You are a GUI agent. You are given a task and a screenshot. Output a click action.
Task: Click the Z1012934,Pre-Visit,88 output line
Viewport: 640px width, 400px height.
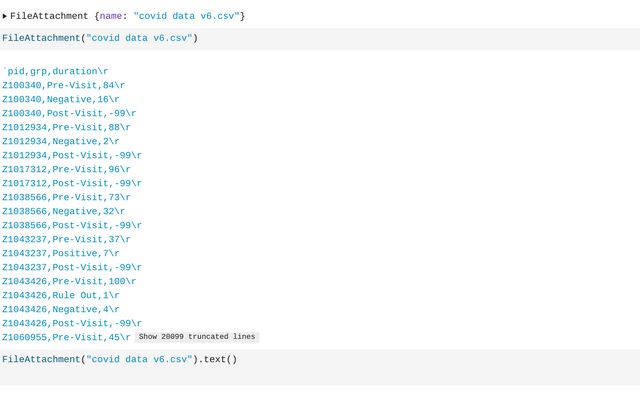(66, 128)
